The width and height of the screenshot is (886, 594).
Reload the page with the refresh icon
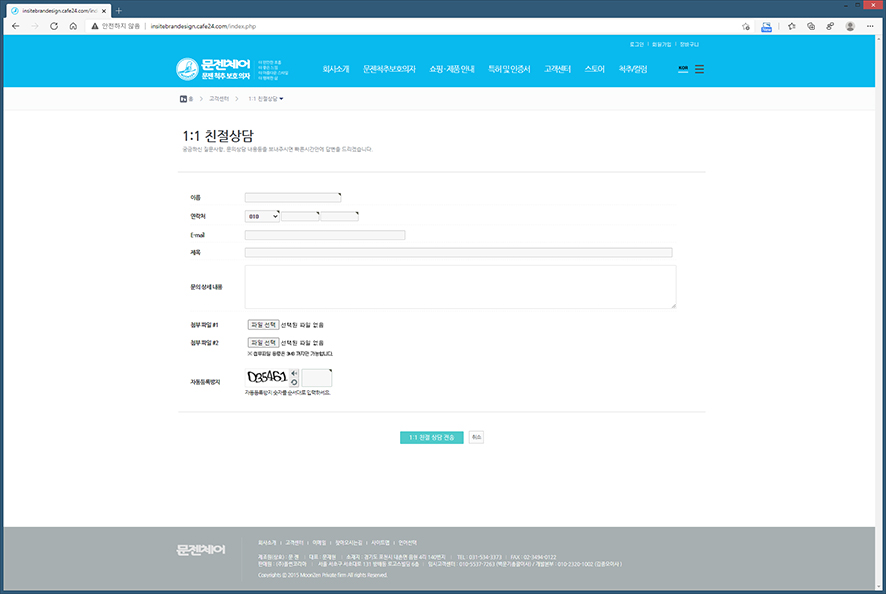click(54, 26)
